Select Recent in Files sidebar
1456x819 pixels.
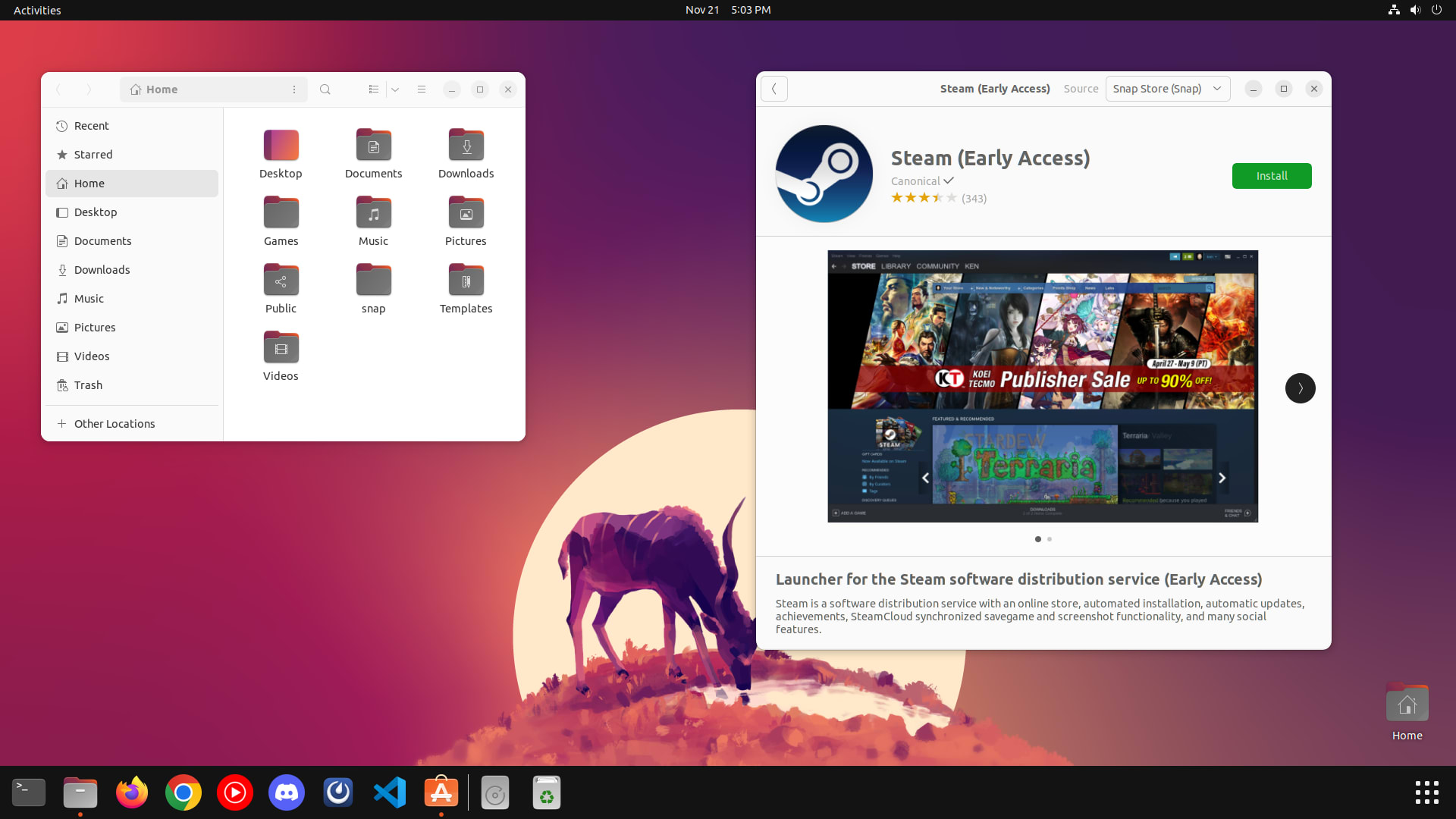click(132, 126)
